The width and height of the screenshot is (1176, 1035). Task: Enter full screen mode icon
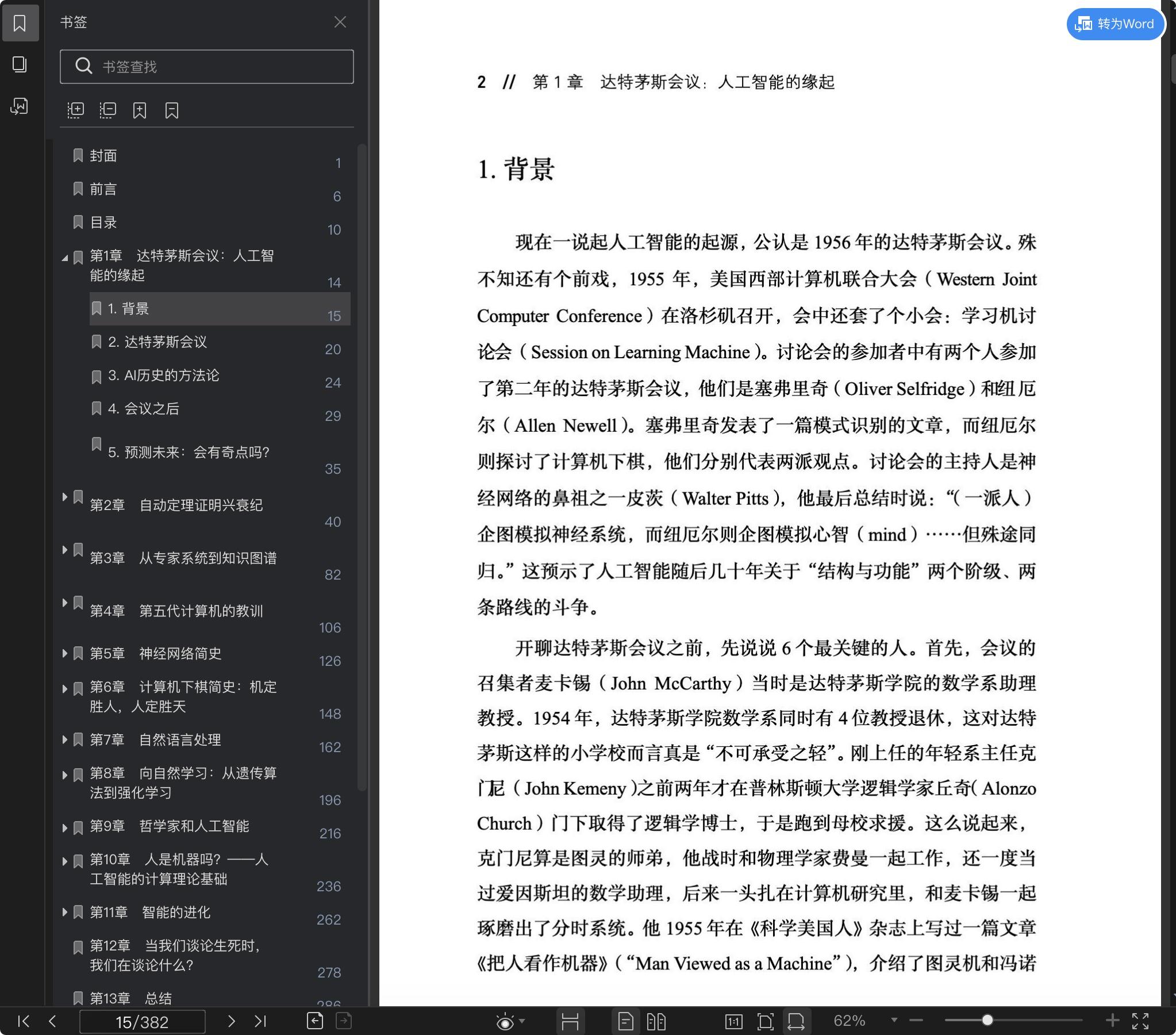coord(1140,1021)
